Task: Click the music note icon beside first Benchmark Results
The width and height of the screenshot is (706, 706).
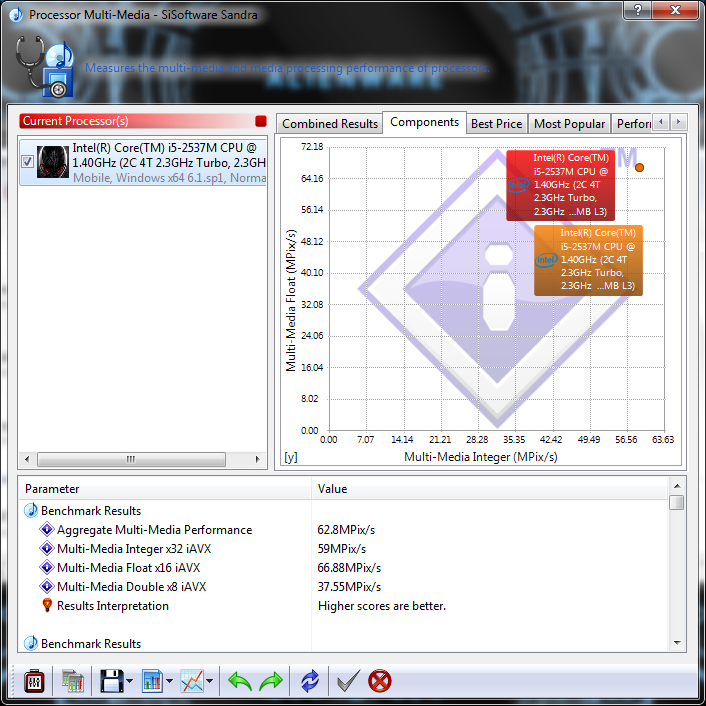Action: pyautogui.click(x=31, y=510)
